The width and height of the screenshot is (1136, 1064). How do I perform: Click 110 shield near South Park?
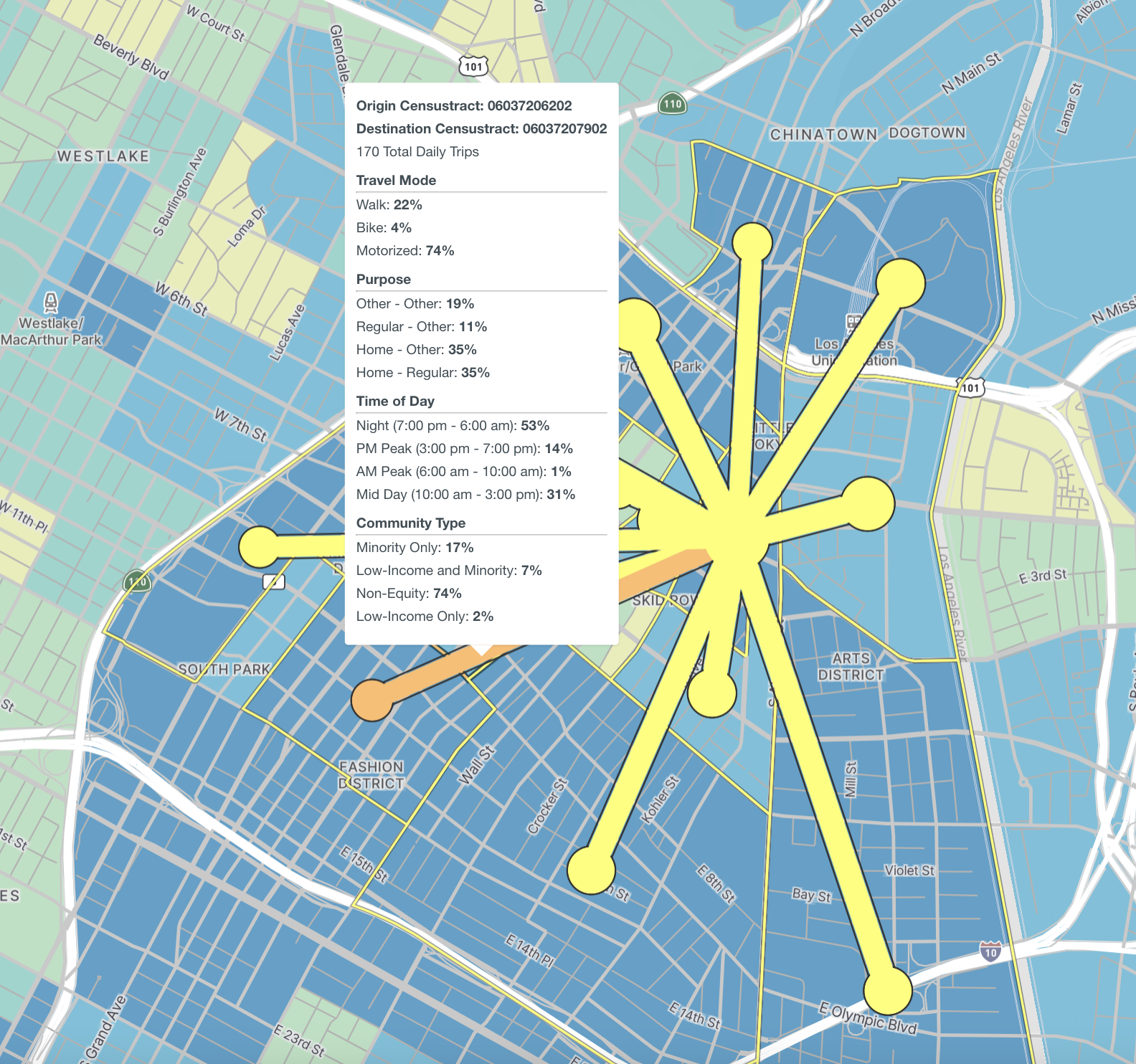[x=136, y=581]
